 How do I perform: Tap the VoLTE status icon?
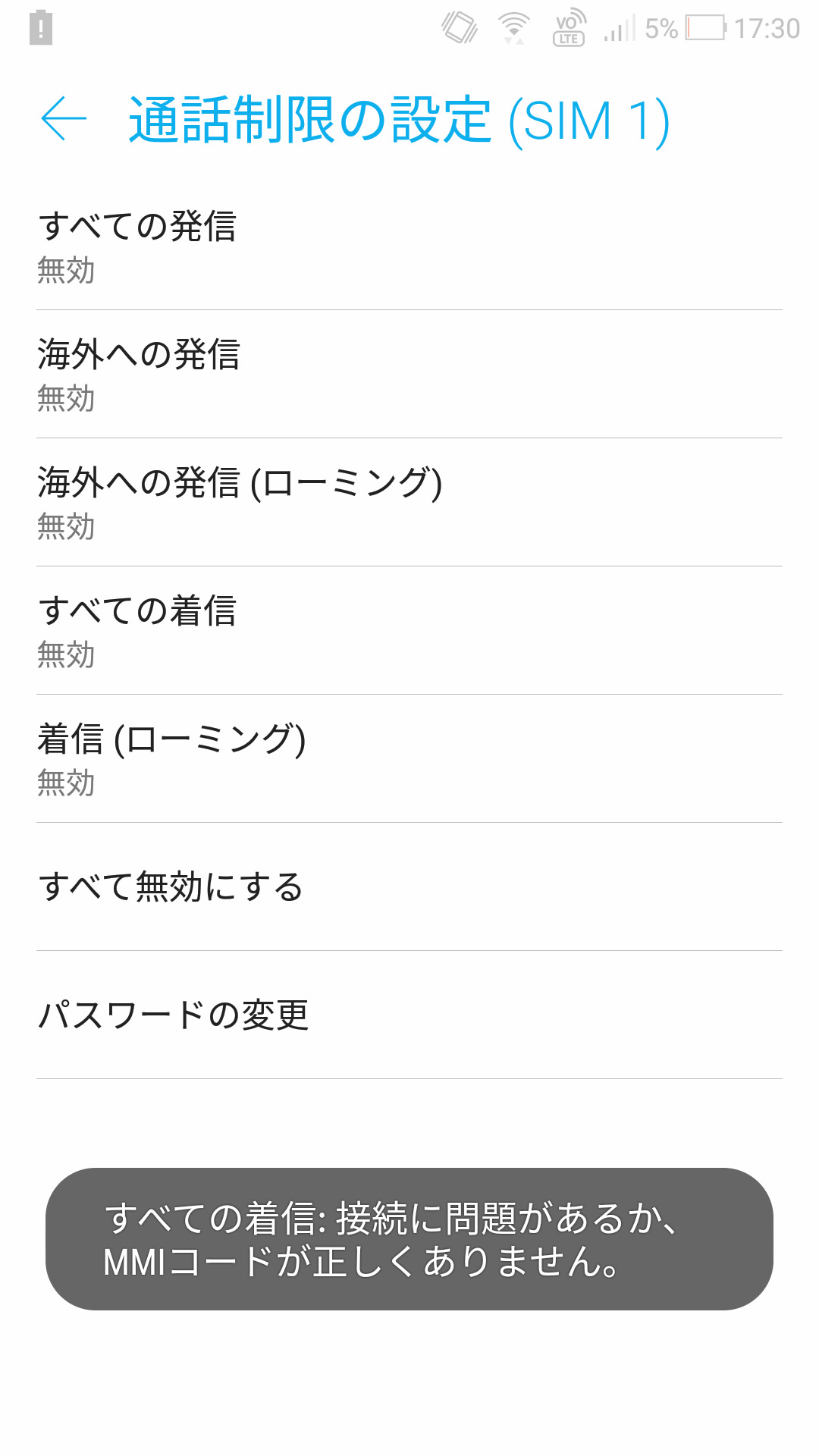570,29
